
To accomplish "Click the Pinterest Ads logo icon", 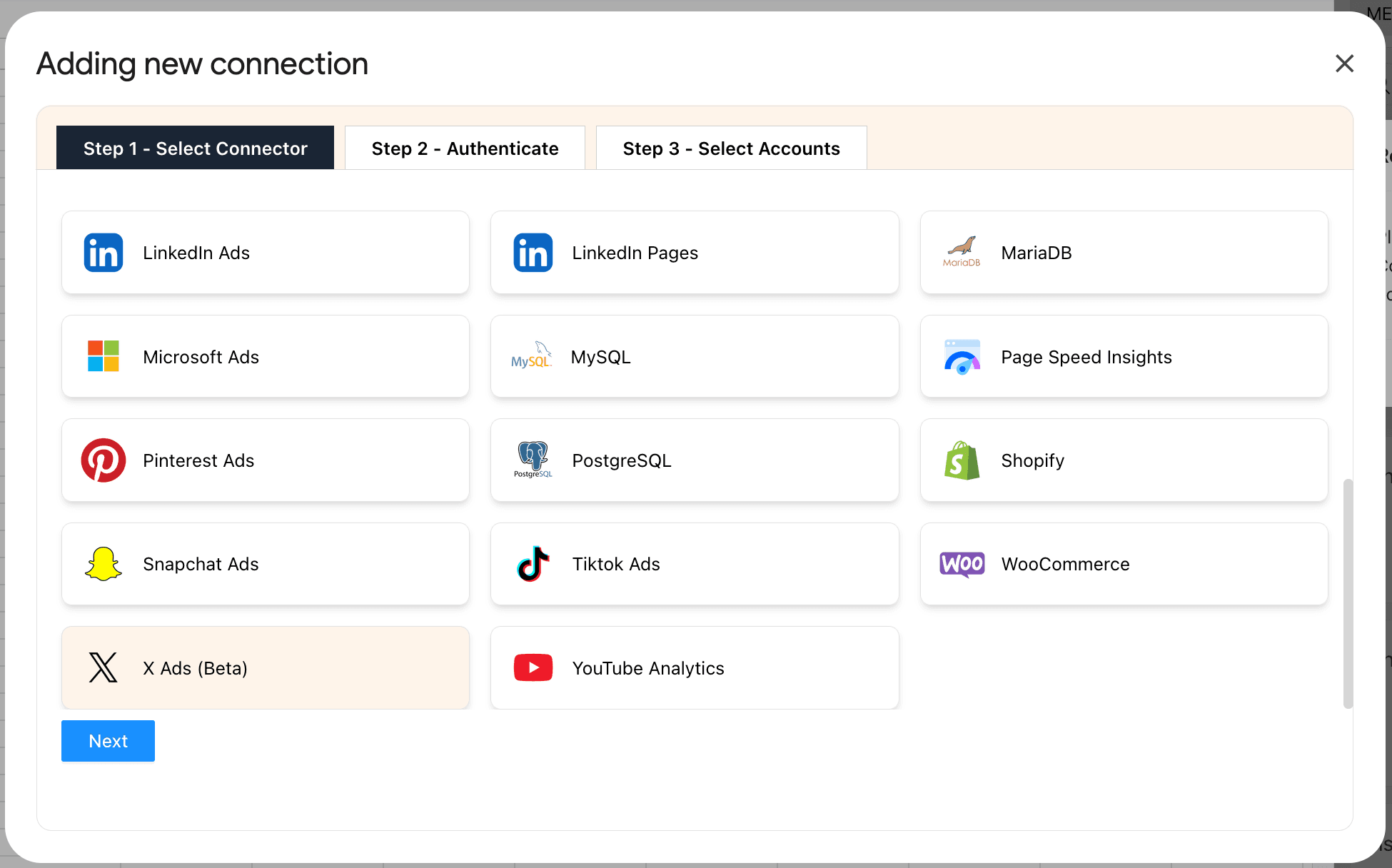I will pyautogui.click(x=104, y=460).
